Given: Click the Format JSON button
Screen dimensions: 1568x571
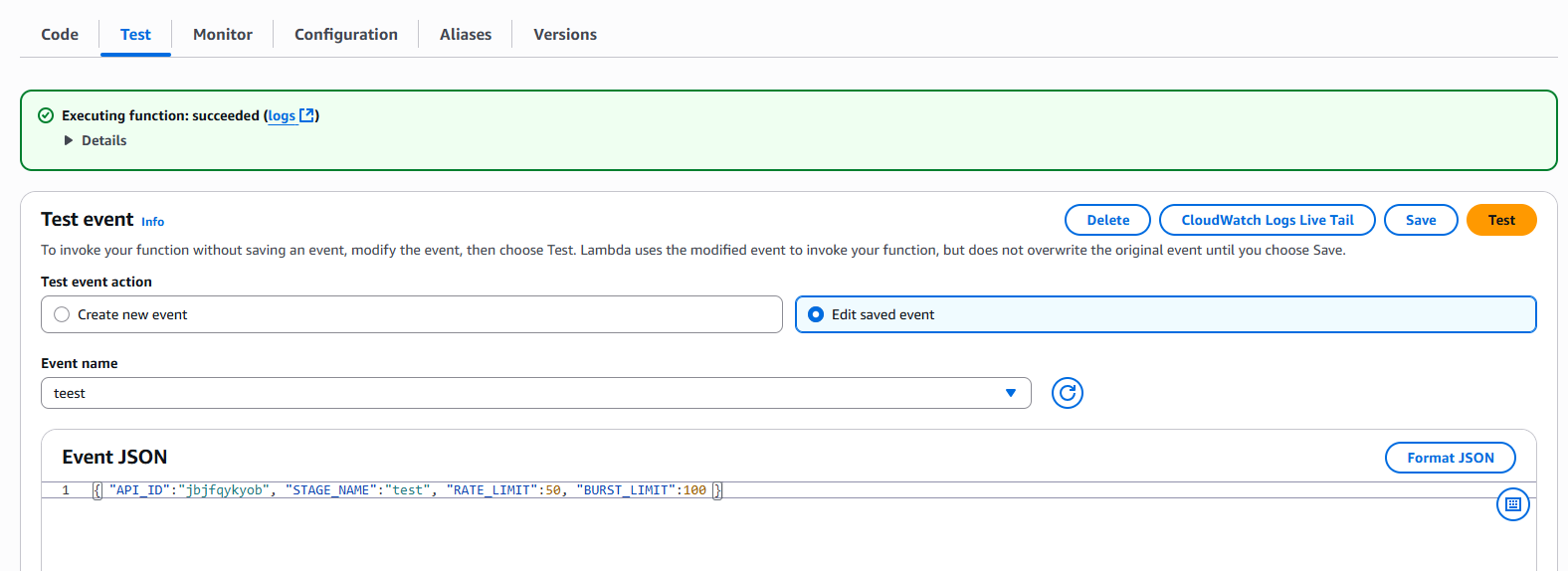Looking at the screenshot, I should (1451, 458).
